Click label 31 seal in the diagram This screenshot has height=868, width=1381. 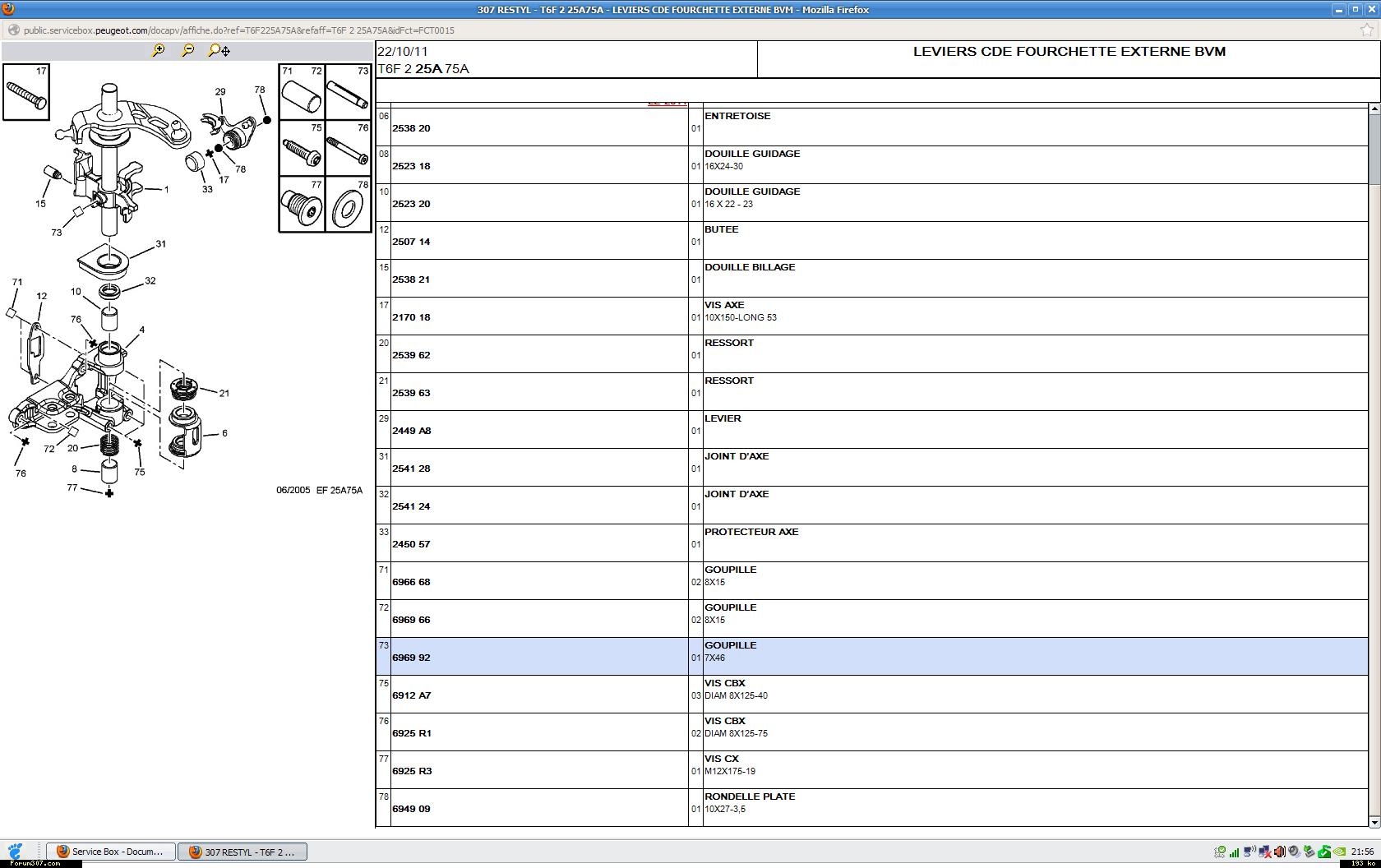point(161,244)
